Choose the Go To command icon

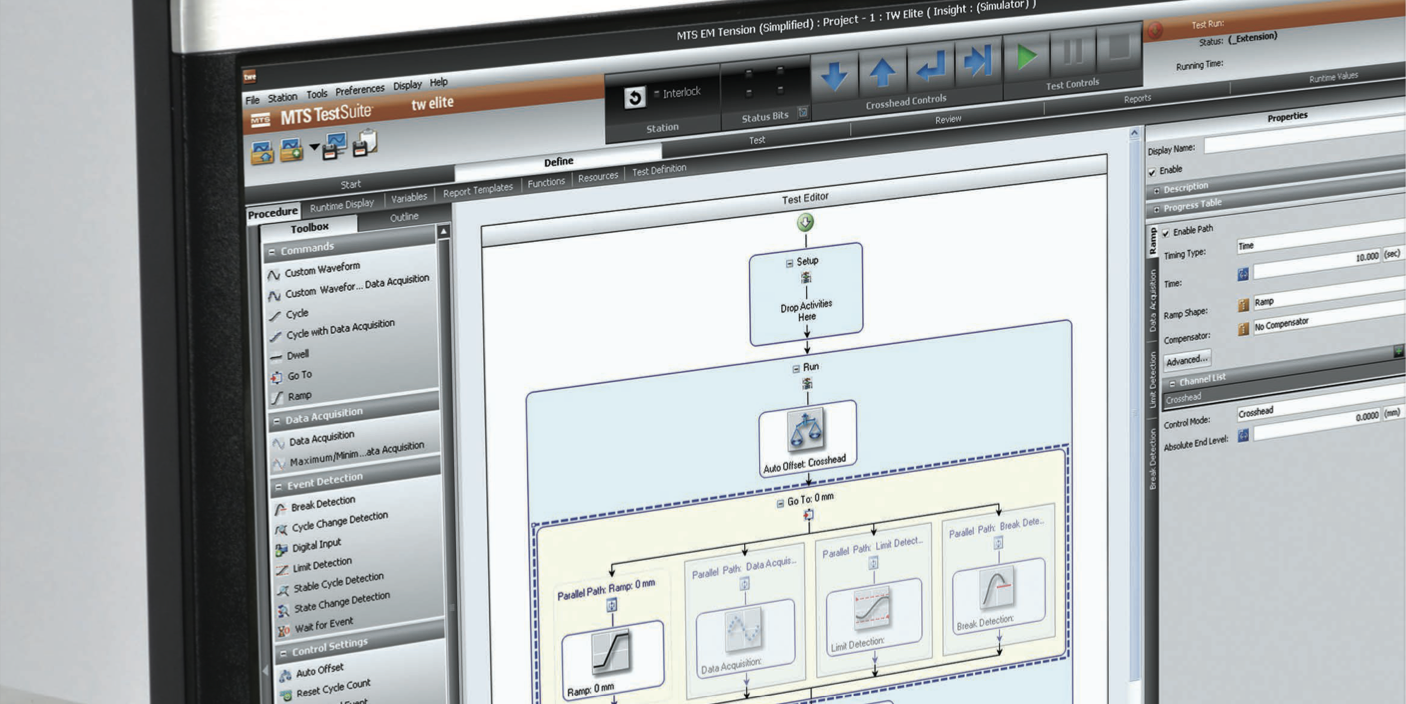pos(277,378)
